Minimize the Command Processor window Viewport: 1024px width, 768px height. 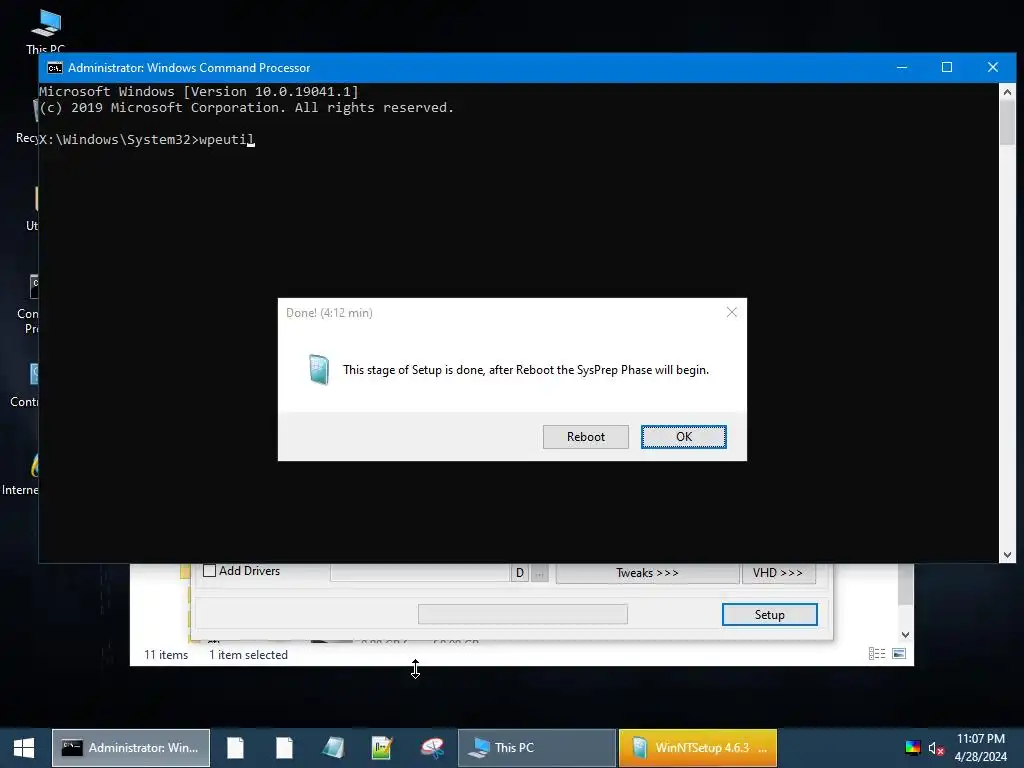[x=902, y=67]
